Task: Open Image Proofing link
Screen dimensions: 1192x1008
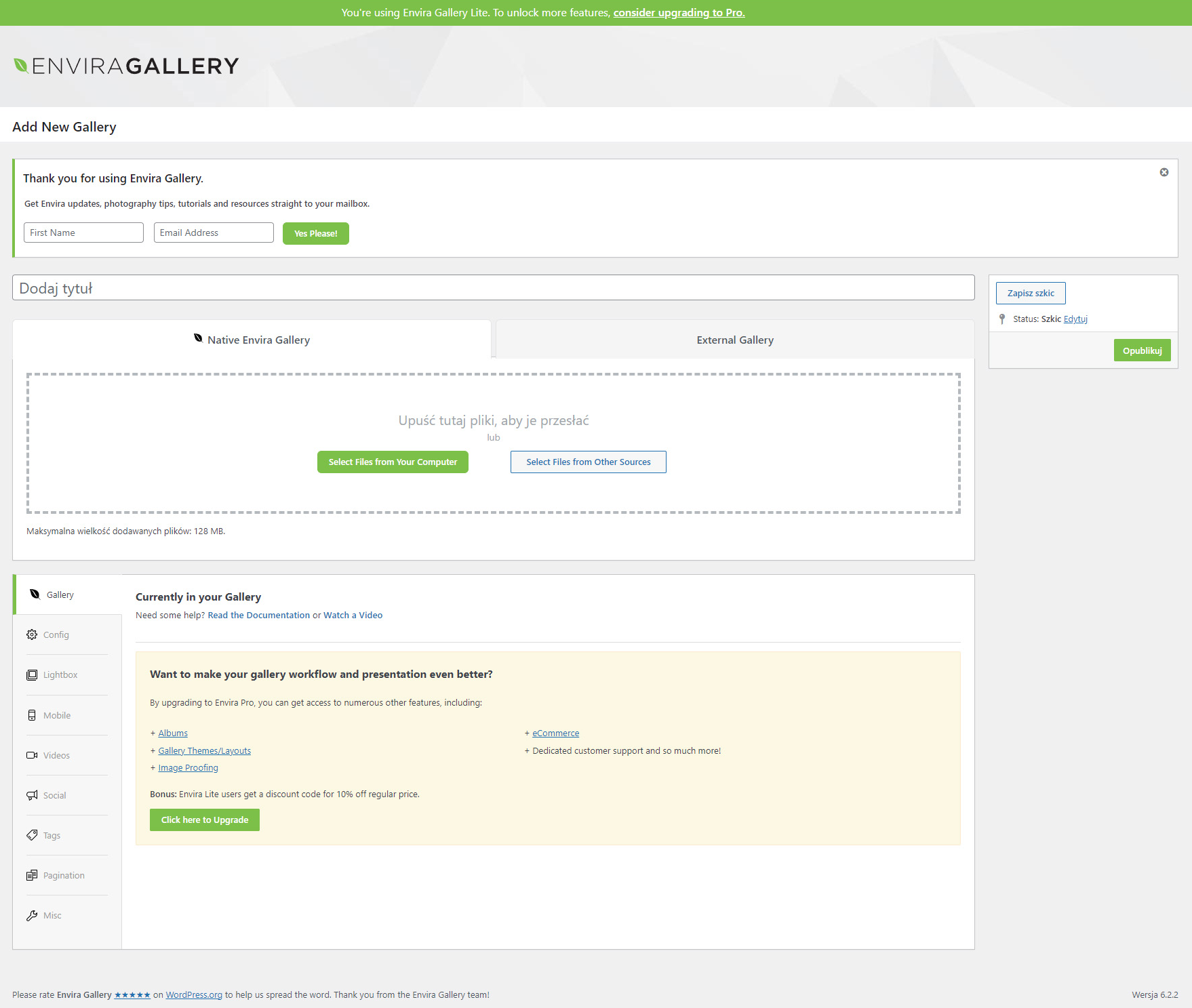Action: 188,767
